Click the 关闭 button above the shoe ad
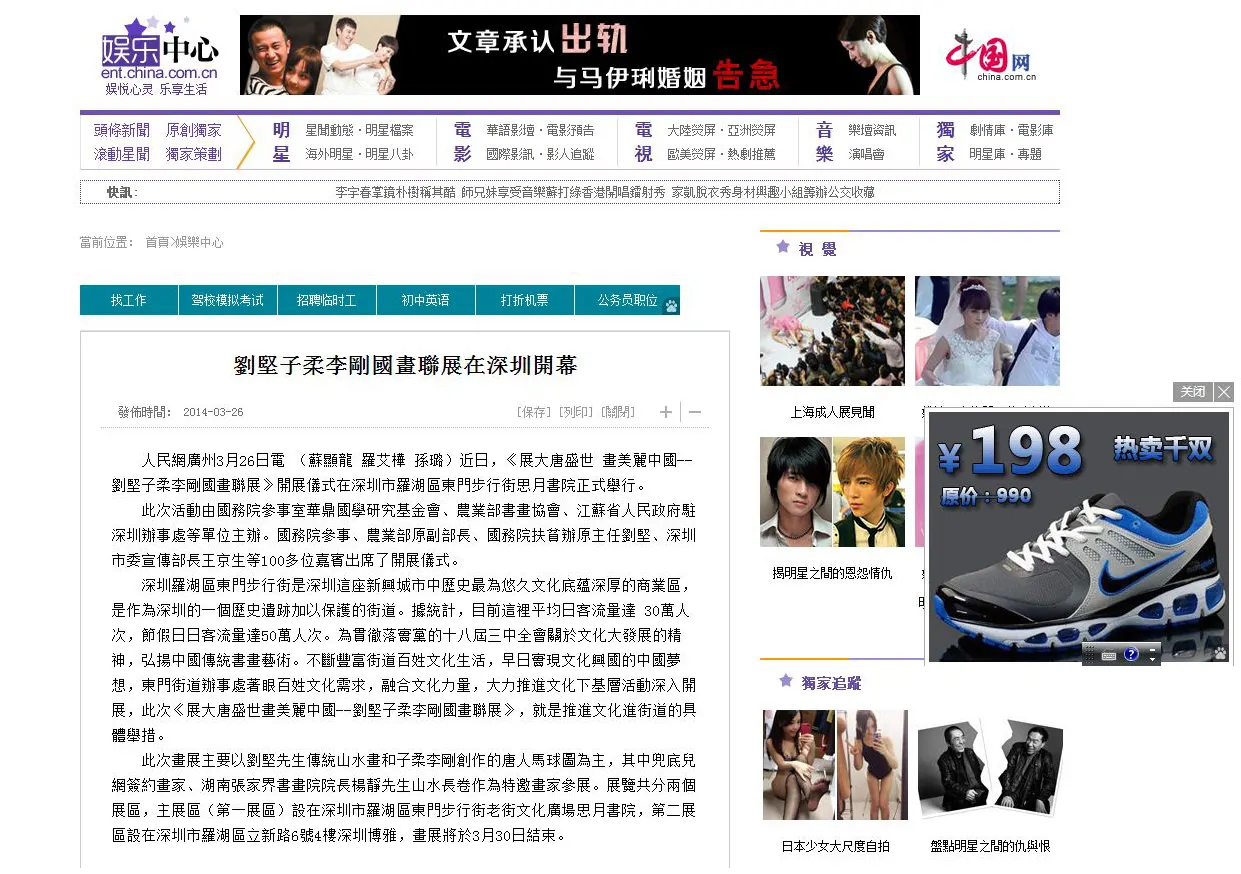Image resolution: width=1241 pixels, height=874 pixels. [1193, 392]
